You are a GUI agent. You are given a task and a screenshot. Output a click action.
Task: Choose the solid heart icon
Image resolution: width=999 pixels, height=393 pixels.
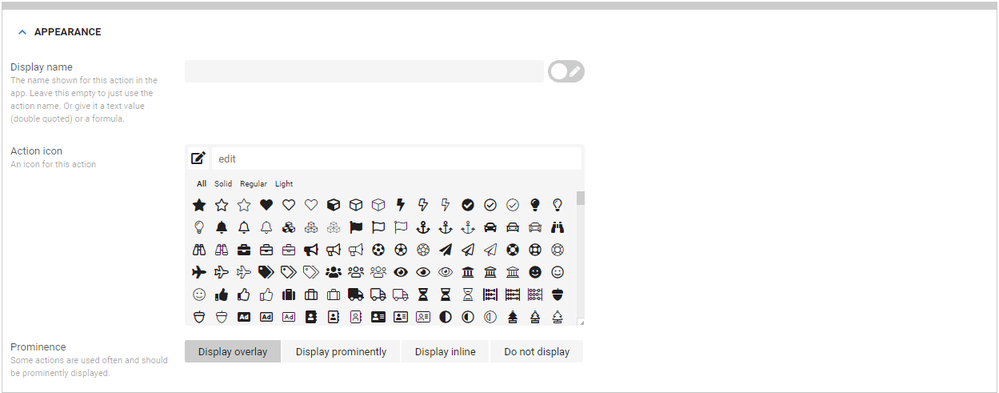(266, 205)
